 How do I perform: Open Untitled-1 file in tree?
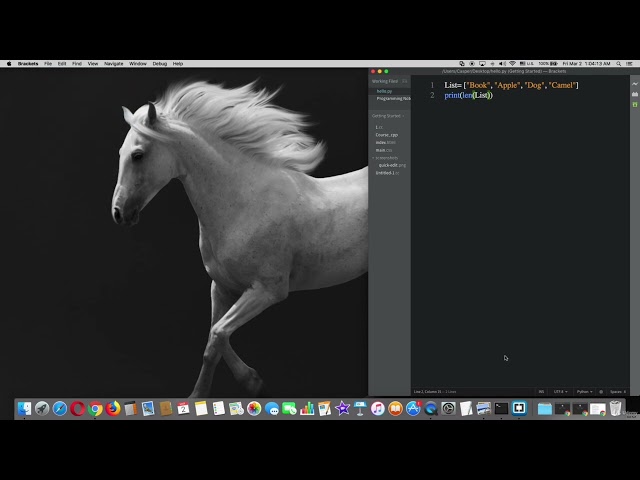pos(387,173)
